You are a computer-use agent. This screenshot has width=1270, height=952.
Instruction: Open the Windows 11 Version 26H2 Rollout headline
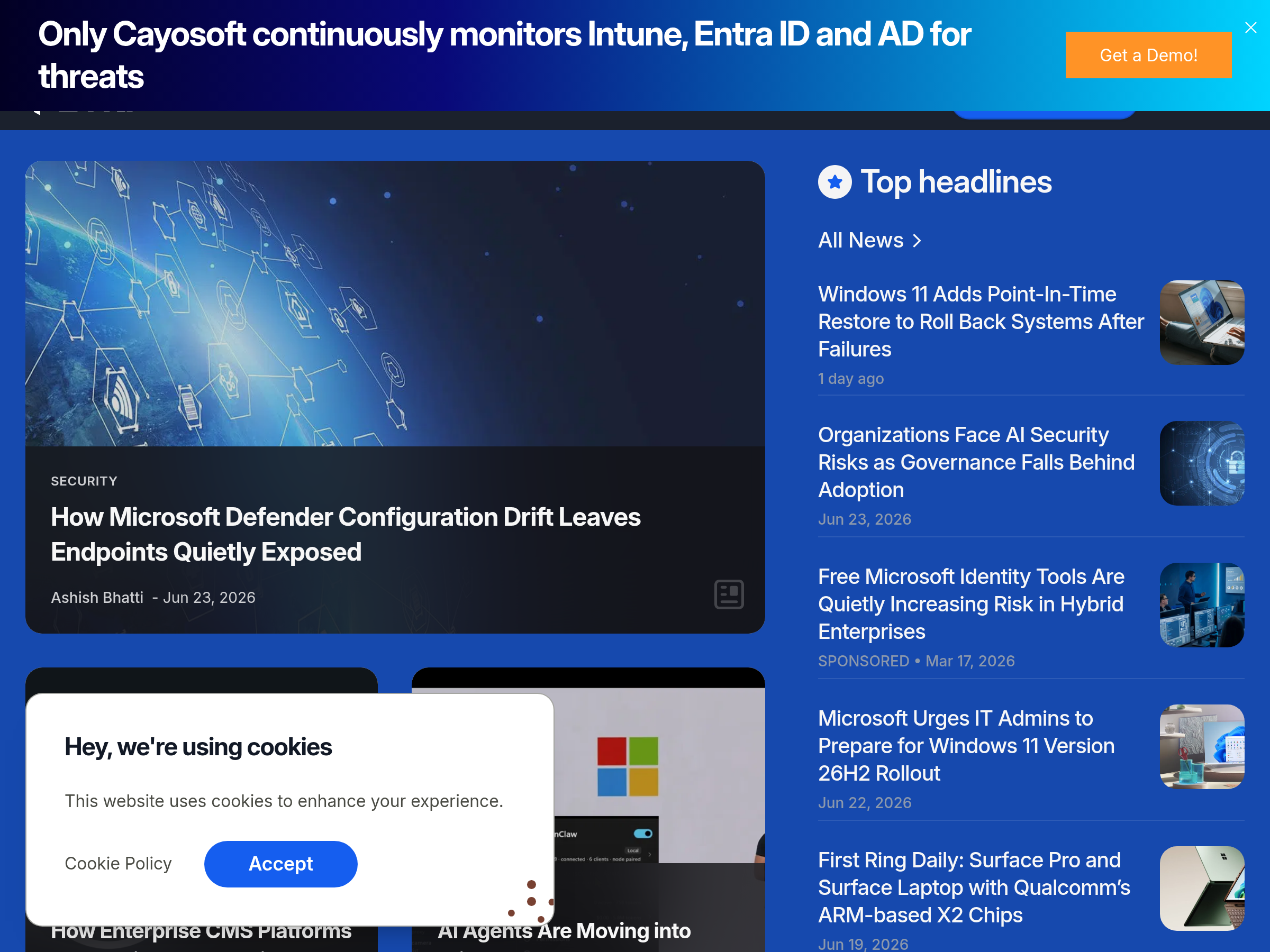[966, 745]
